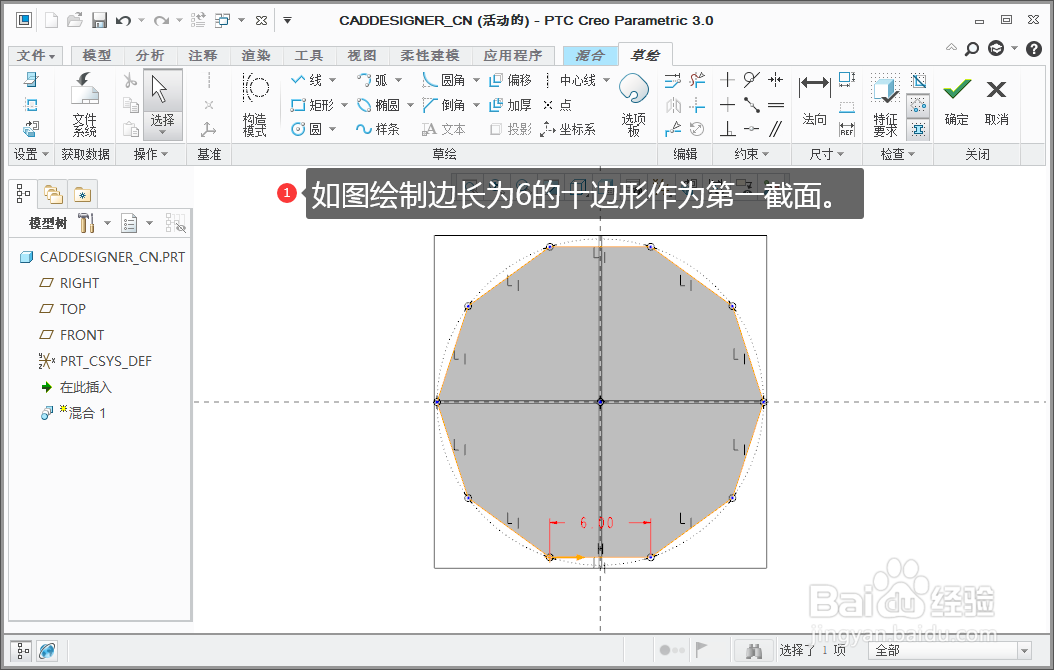Image resolution: width=1054 pixels, height=670 pixels.
Task: Switch to the Annotate (注释) tab
Action: pos(203,56)
